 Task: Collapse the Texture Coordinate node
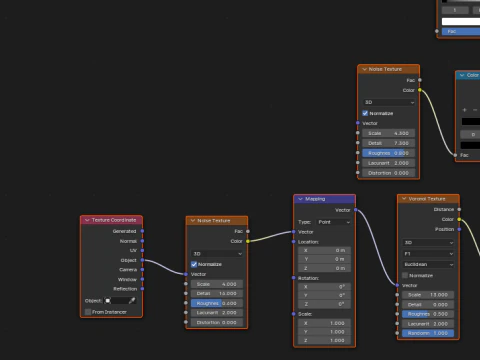(87, 220)
